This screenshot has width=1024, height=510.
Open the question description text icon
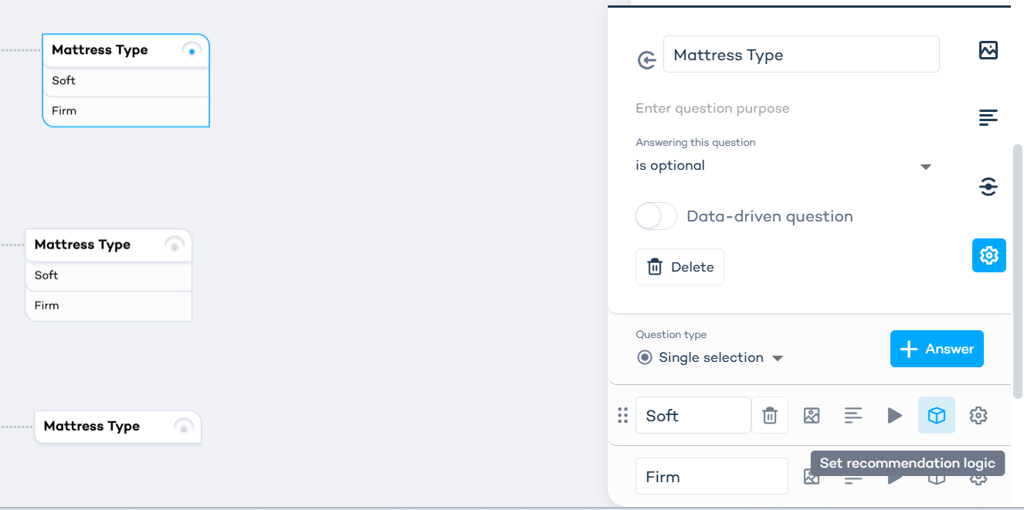988,118
